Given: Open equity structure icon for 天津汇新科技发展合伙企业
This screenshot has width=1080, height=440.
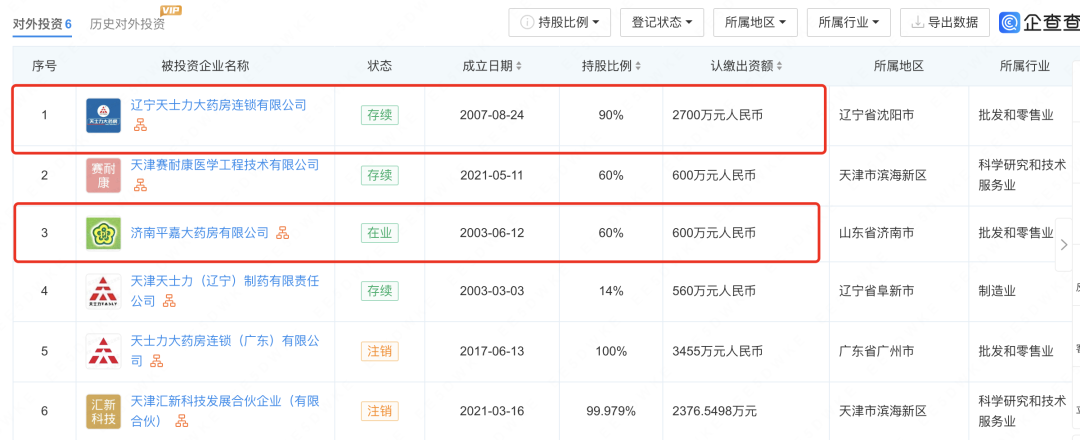Looking at the screenshot, I should 181,420.
